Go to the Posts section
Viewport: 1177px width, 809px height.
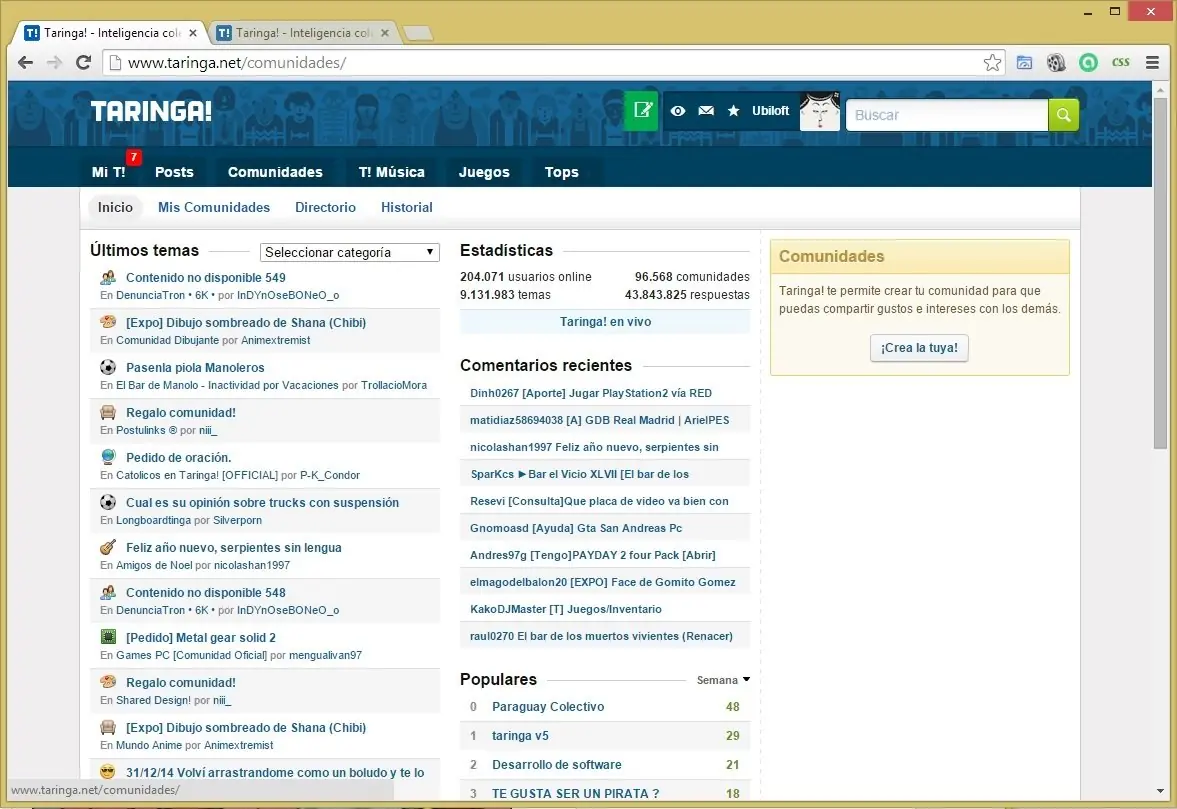point(174,172)
